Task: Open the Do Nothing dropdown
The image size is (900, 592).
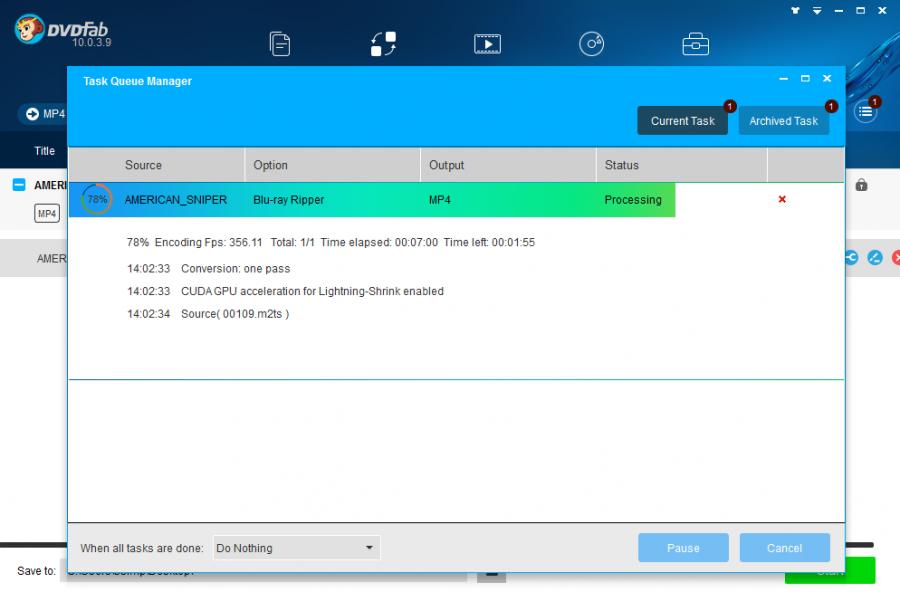Action: click(296, 548)
